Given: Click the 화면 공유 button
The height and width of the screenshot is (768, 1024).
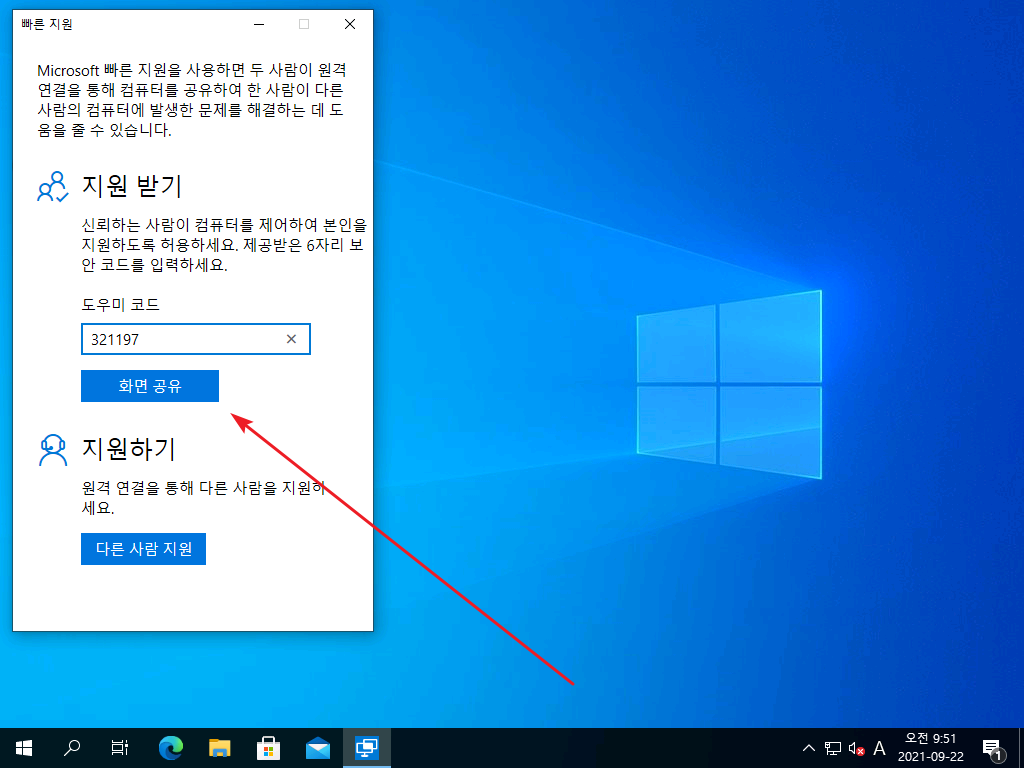Looking at the screenshot, I should tap(150, 386).
